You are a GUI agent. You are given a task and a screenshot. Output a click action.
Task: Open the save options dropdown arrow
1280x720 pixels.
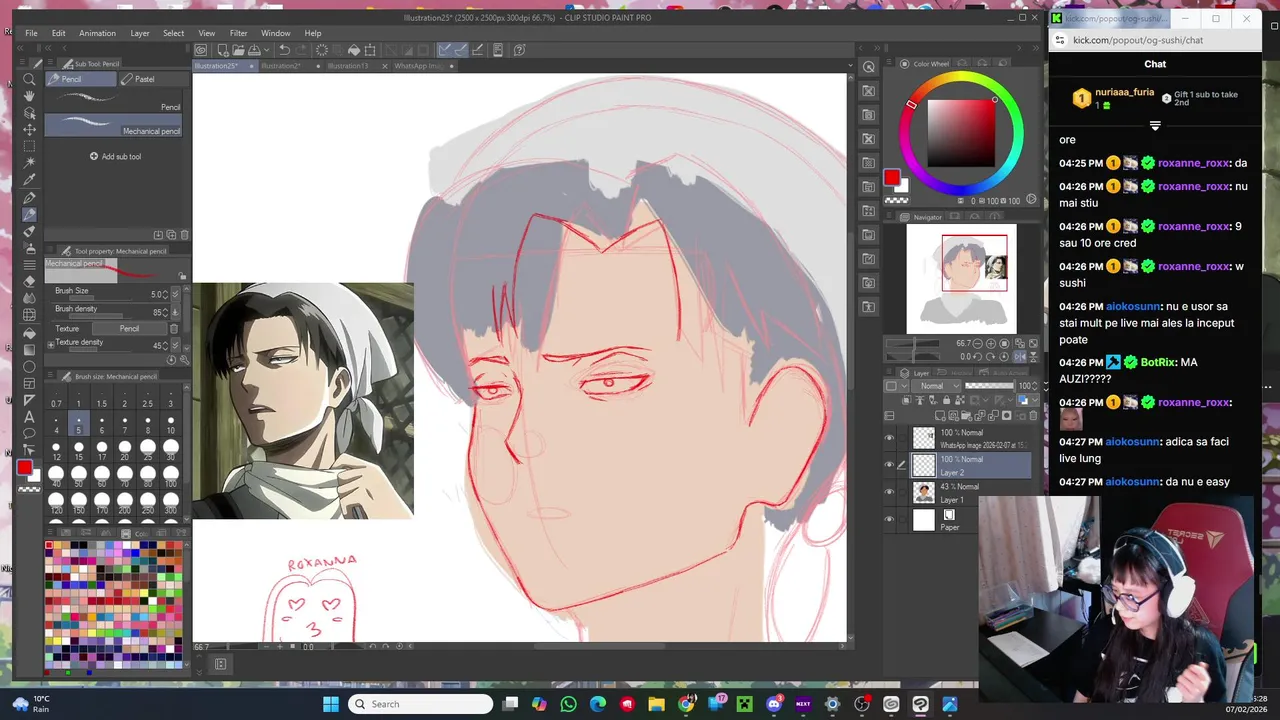click(x=265, y=50)
